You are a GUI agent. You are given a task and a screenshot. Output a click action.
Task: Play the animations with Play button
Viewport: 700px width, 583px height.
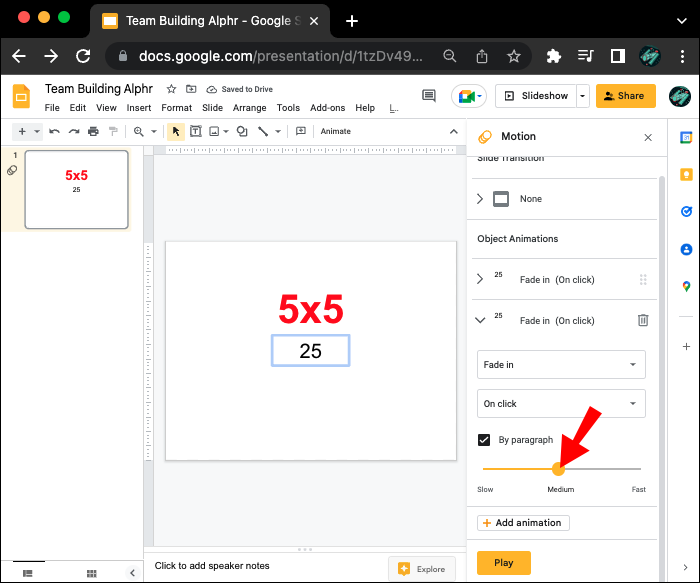[x=504, y=562]
